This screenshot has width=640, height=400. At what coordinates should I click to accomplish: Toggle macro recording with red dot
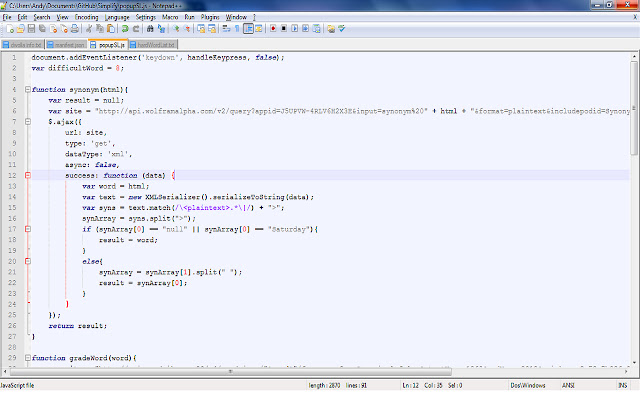[273, 29]
